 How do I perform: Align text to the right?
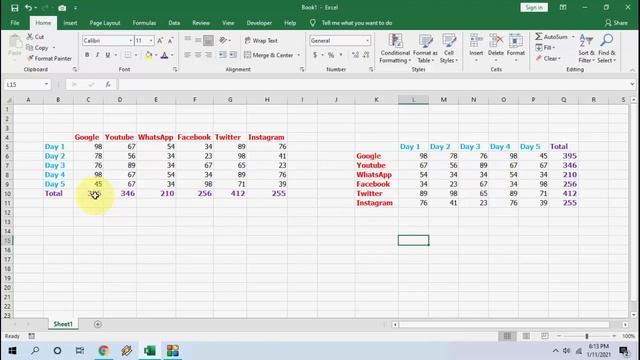click(x=208, y=55)
